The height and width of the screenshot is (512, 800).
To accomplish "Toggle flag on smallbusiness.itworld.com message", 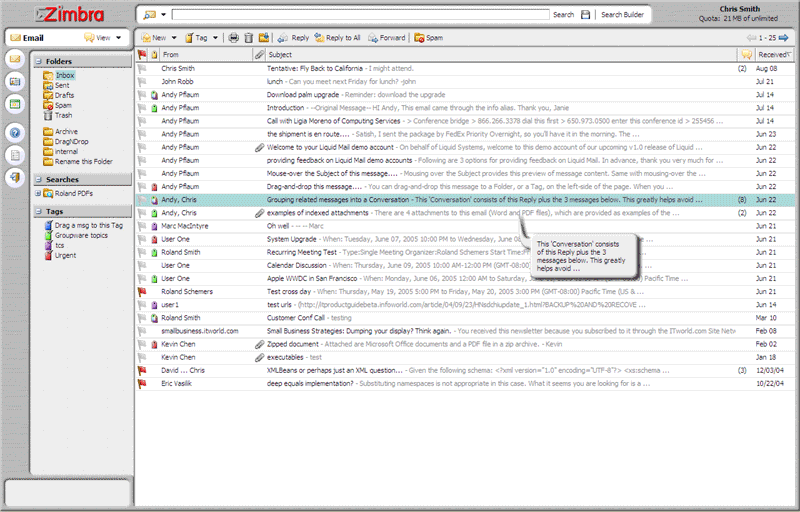I will click(142, 331).
